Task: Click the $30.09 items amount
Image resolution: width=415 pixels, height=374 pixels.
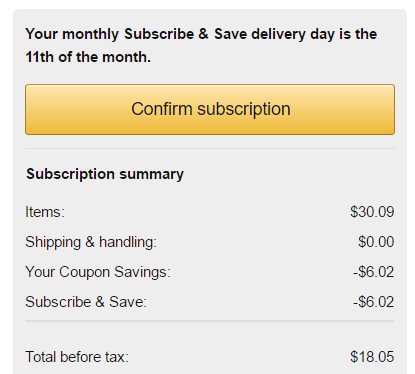Action: pos(372,212)
